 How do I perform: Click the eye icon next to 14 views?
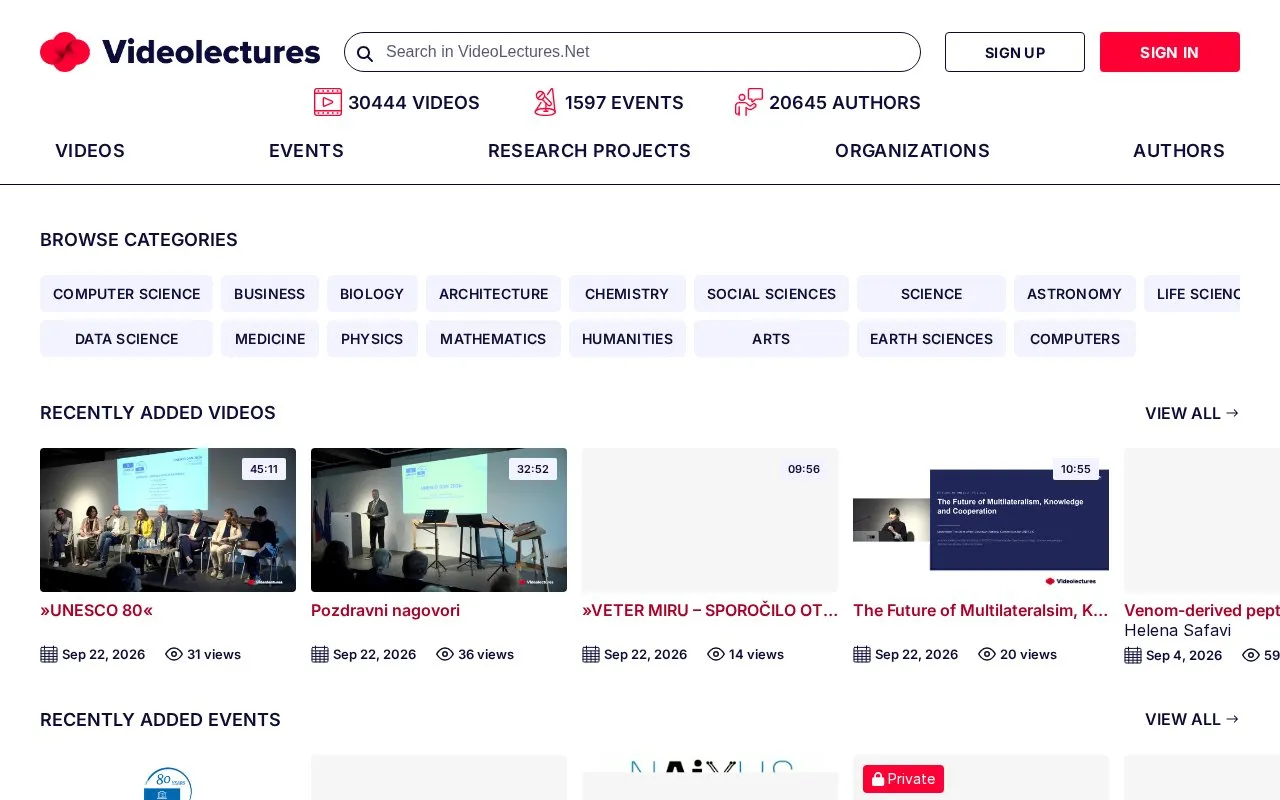pyautogui.click(x=716, y=654)
